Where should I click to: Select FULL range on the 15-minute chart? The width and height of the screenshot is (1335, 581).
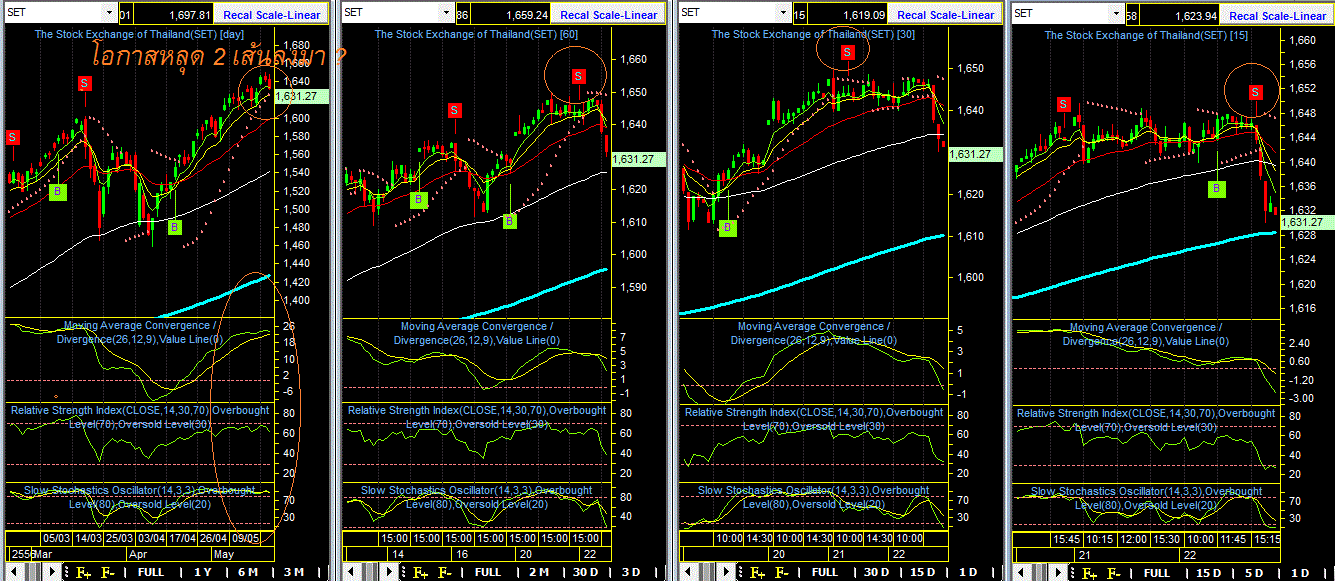[1157, 572]
